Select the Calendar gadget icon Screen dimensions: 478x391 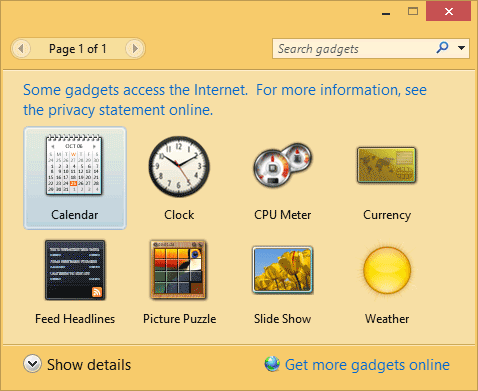pyautogui.click(x=74, y=165)
